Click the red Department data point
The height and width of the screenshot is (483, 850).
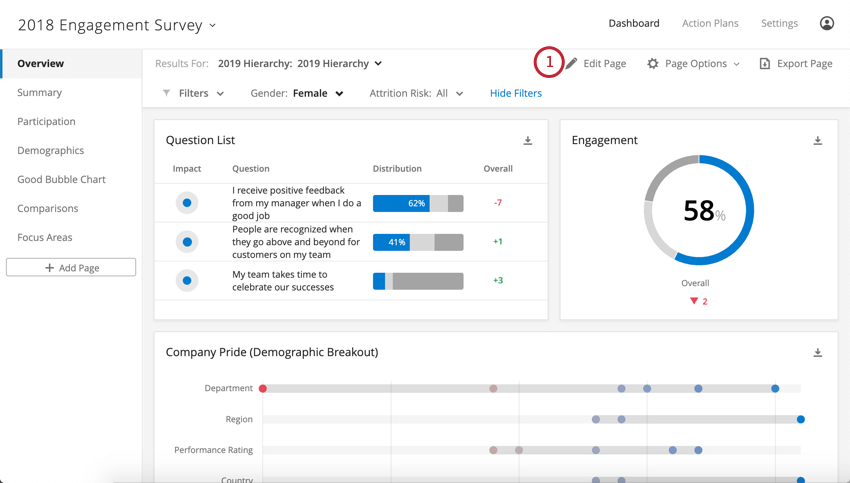263,389
